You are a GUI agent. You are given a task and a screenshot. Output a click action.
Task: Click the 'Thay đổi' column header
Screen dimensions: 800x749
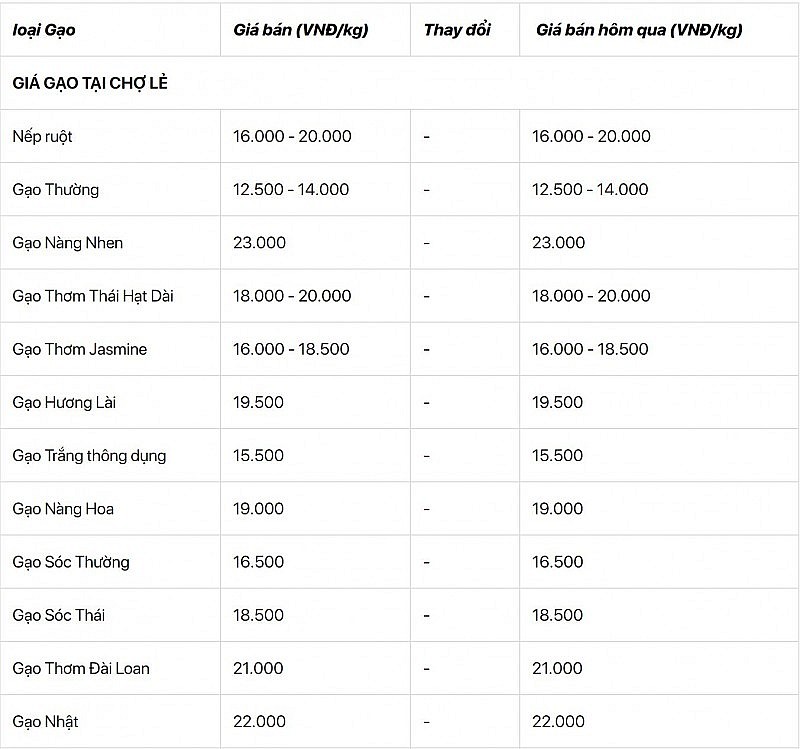point(457,30)
